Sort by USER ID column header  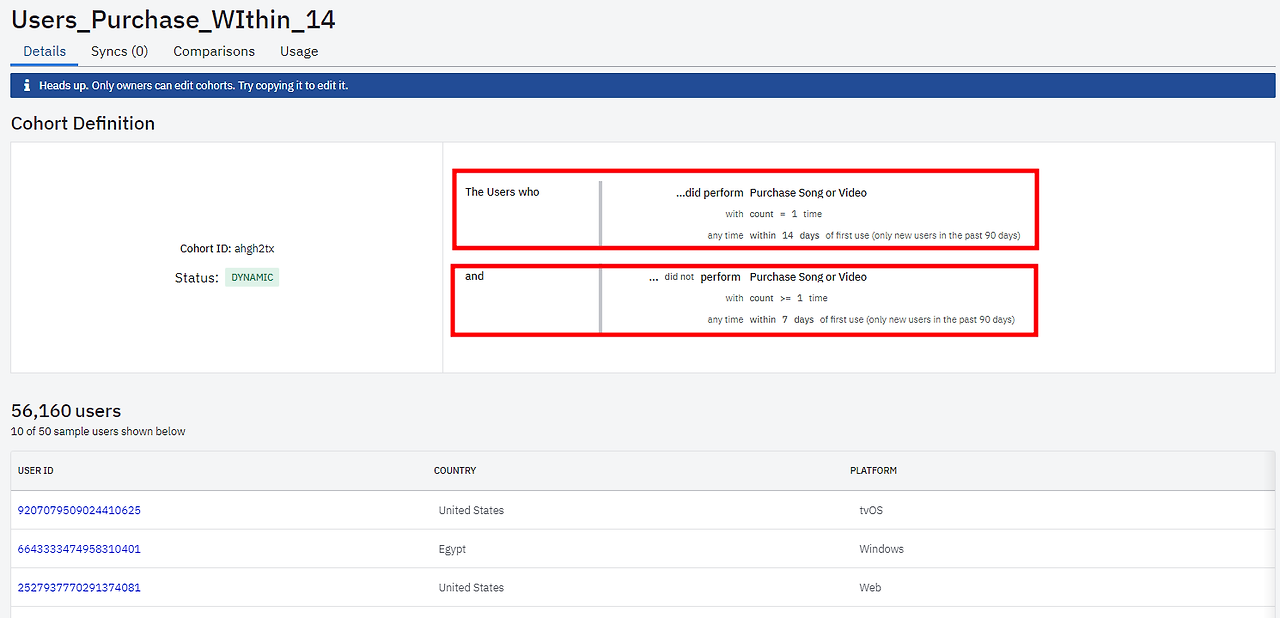[36, 471]
